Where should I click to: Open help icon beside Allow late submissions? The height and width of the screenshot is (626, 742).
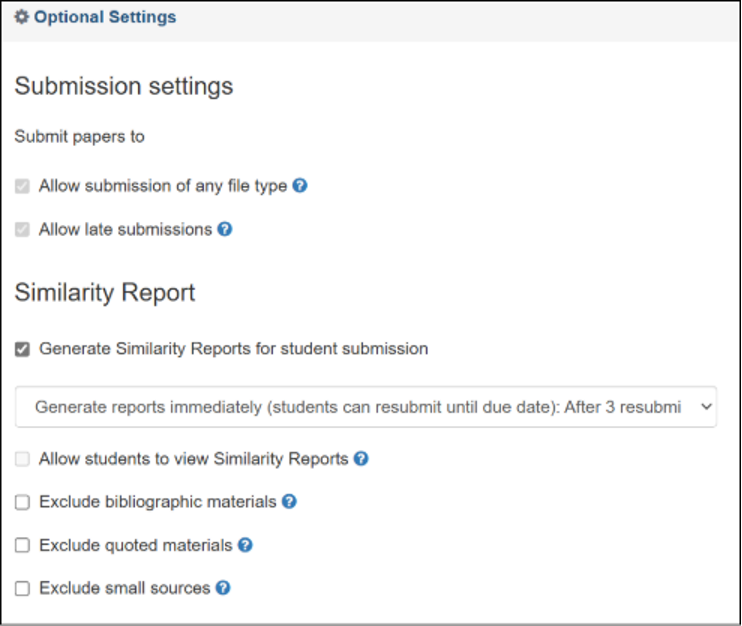(224, 229)
